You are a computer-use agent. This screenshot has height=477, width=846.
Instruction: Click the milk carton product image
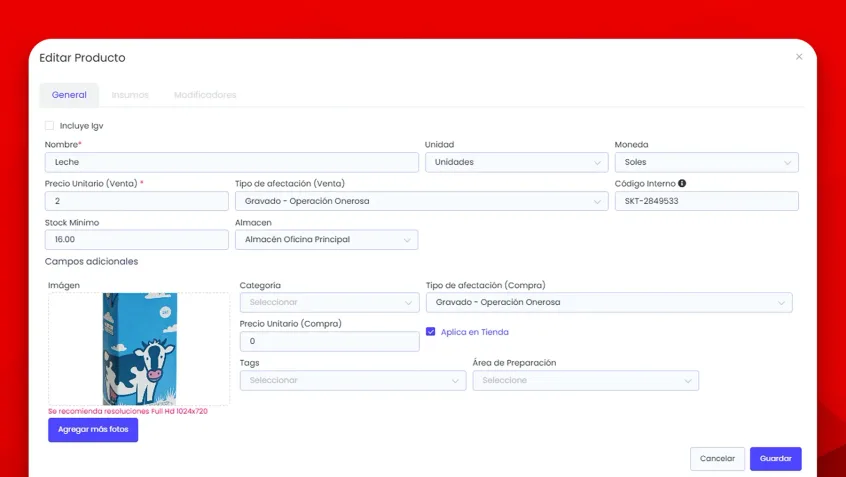140,349
